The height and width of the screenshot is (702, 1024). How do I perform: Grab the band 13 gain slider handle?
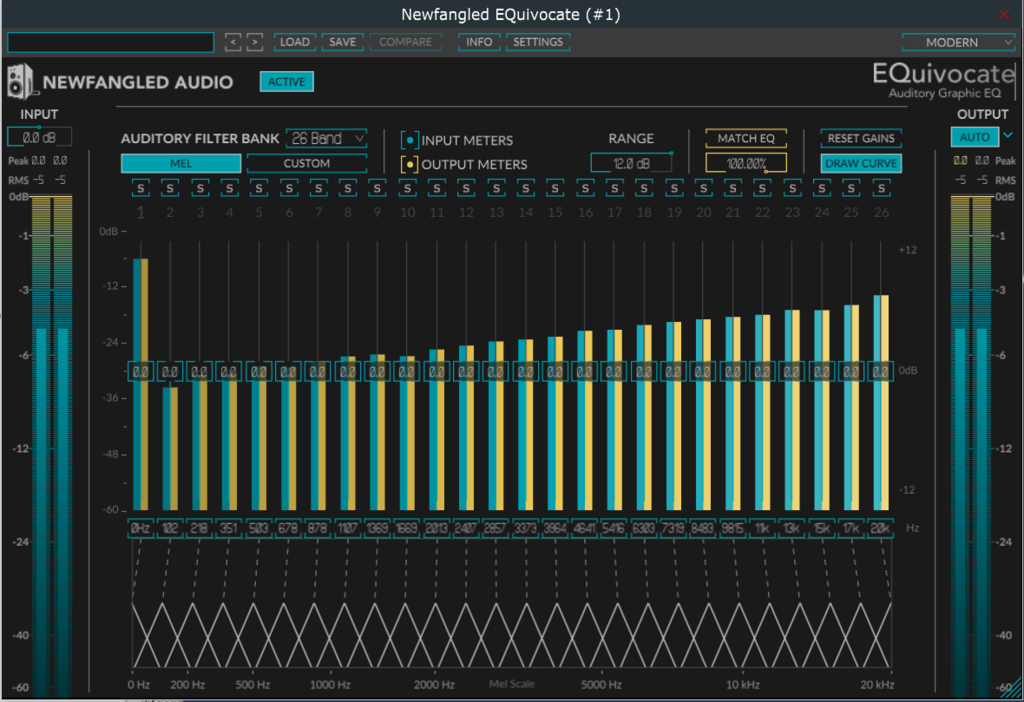[x=496, y=372]
